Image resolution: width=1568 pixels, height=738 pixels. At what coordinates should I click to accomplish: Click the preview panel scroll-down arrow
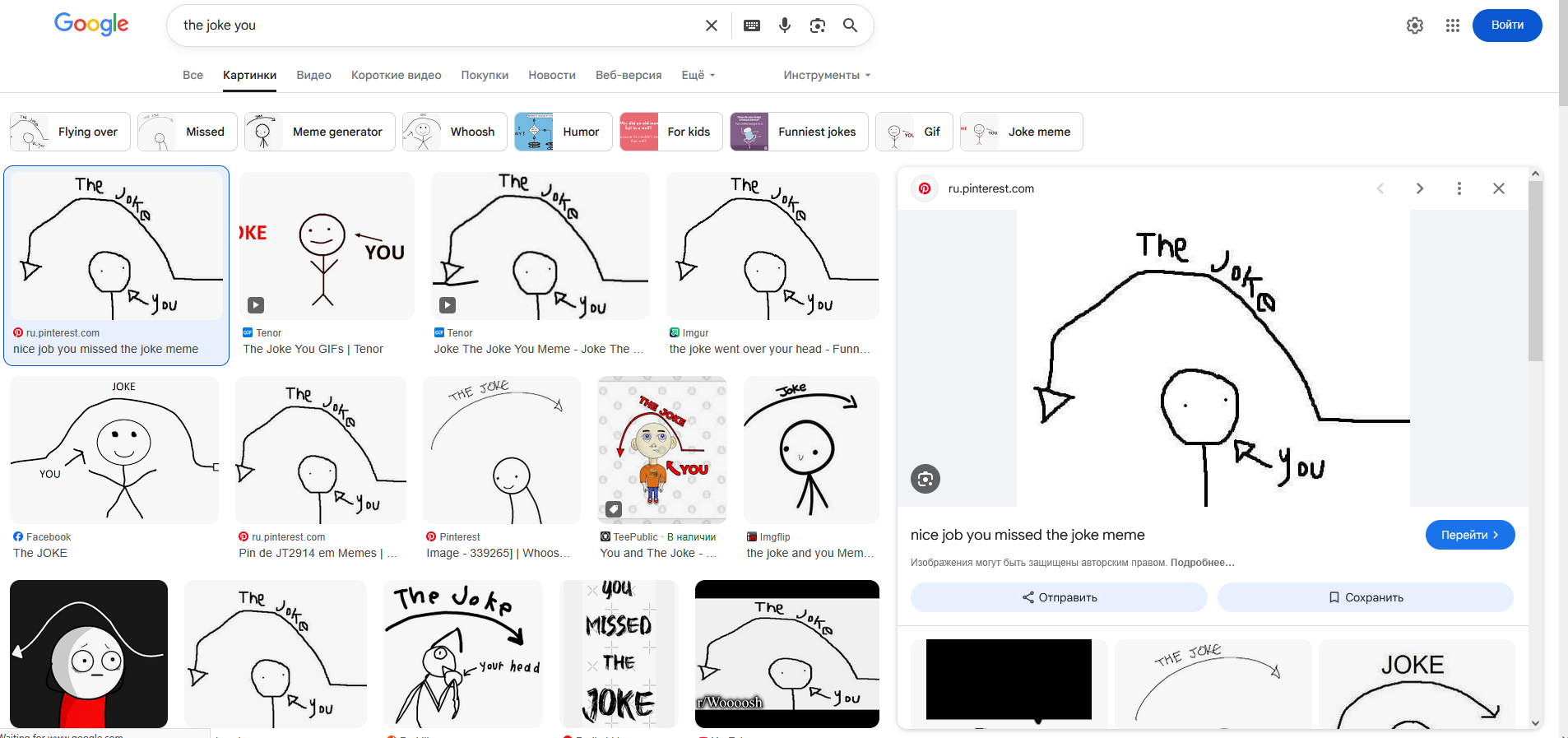(1535, 723)
